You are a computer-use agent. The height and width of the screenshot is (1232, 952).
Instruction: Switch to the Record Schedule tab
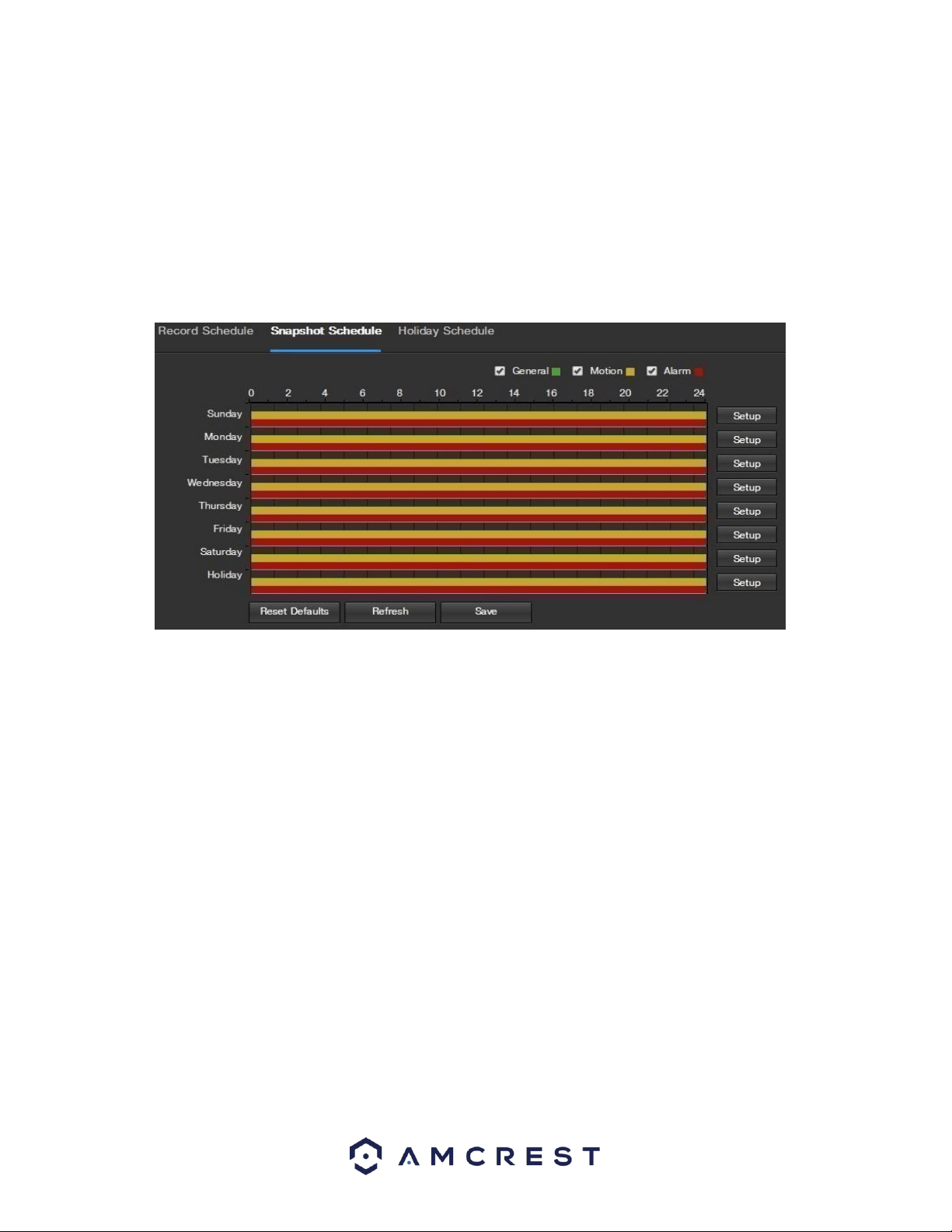(206, 331)
